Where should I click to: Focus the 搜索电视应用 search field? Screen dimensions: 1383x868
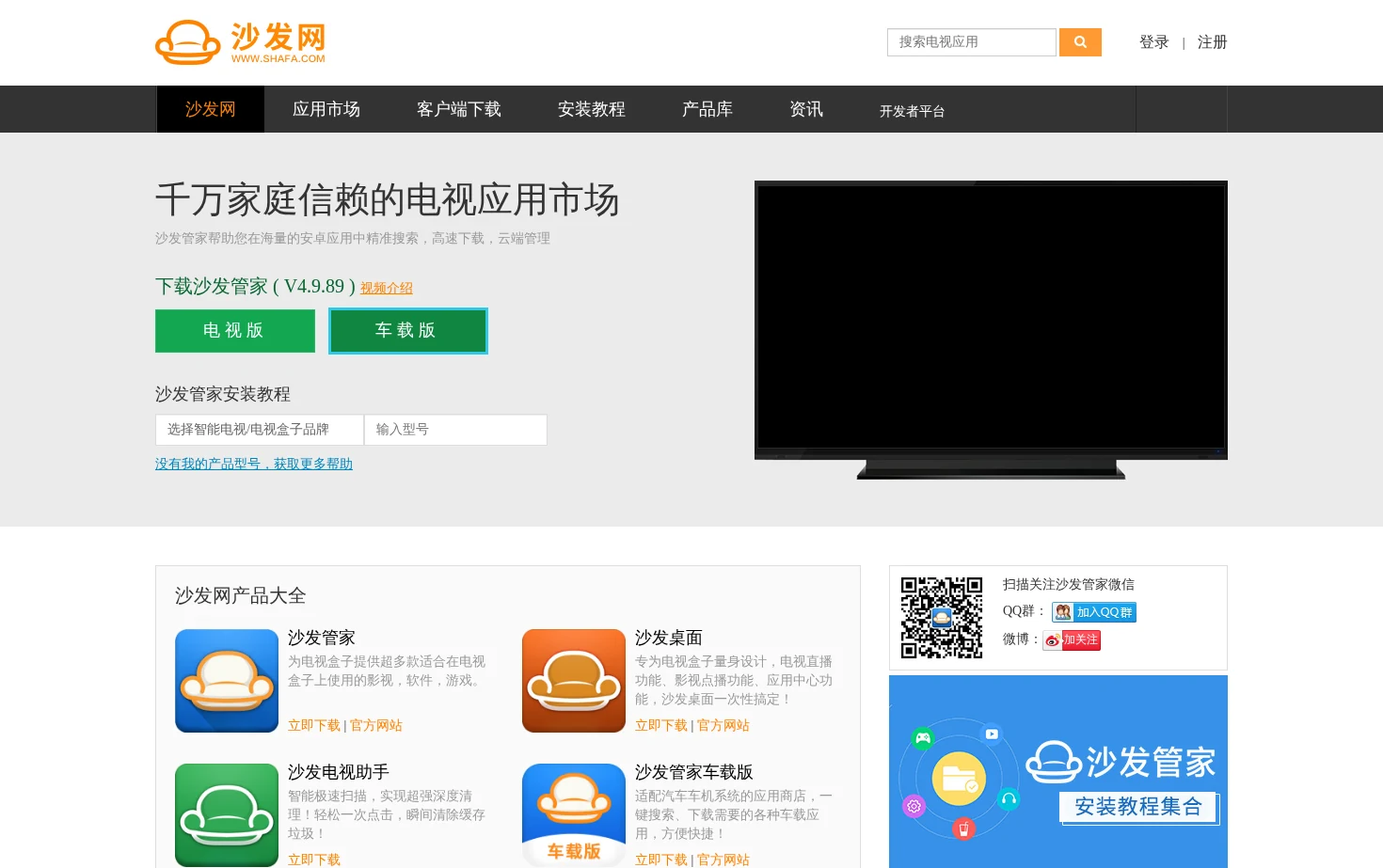pyautogui.click(x=972, y=42)
